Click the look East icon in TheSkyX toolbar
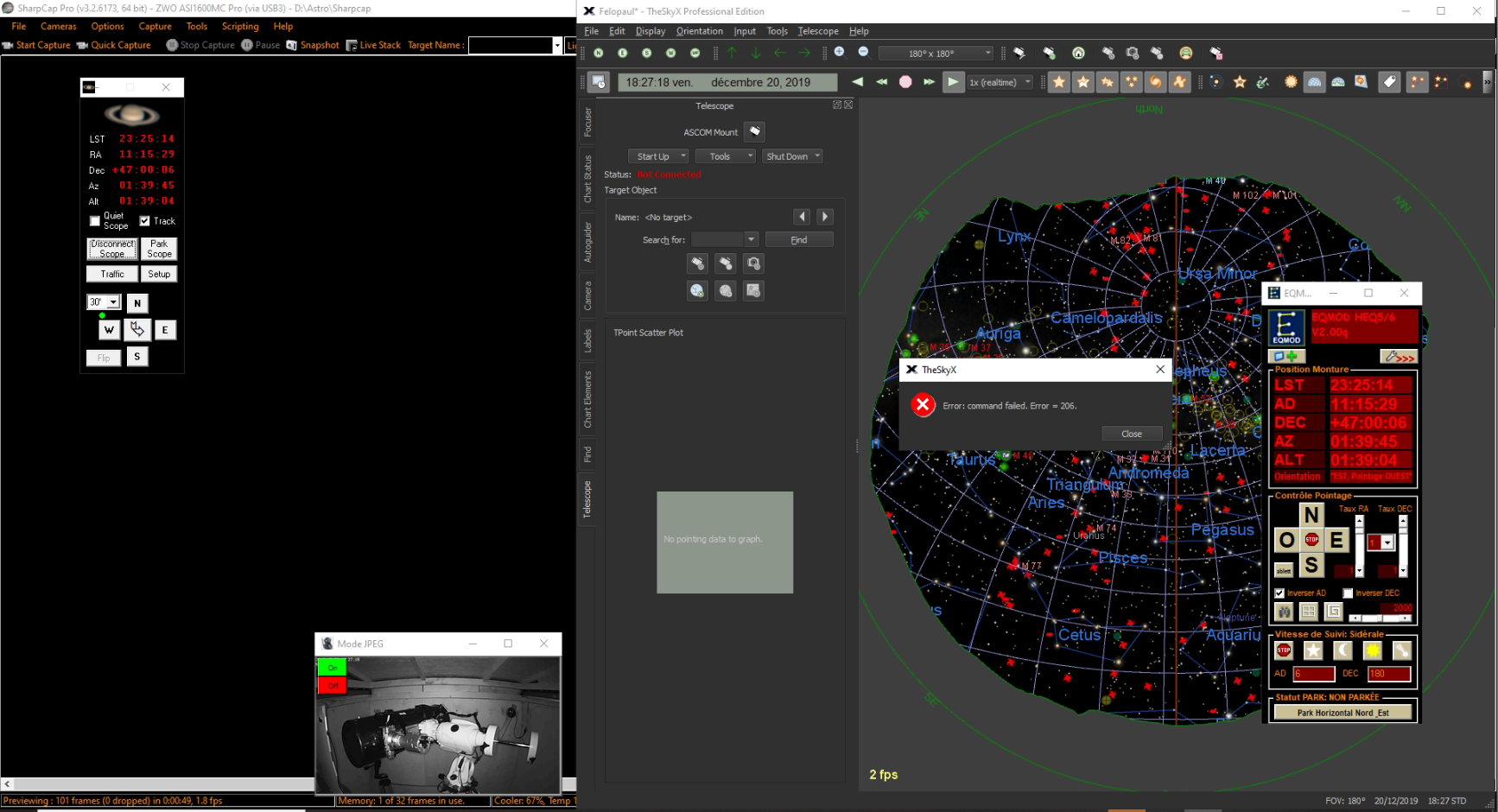This screenshot has width=1498, height=812. (623, 54)
